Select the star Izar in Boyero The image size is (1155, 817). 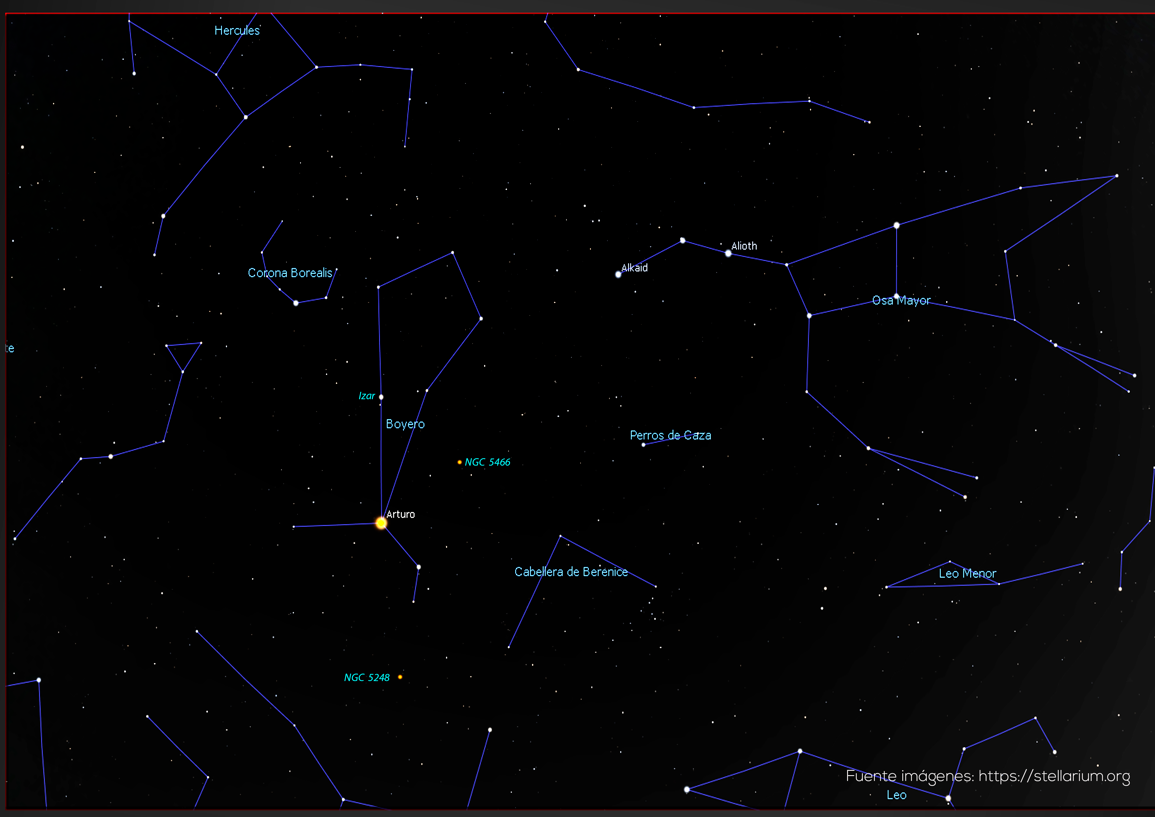381,397
